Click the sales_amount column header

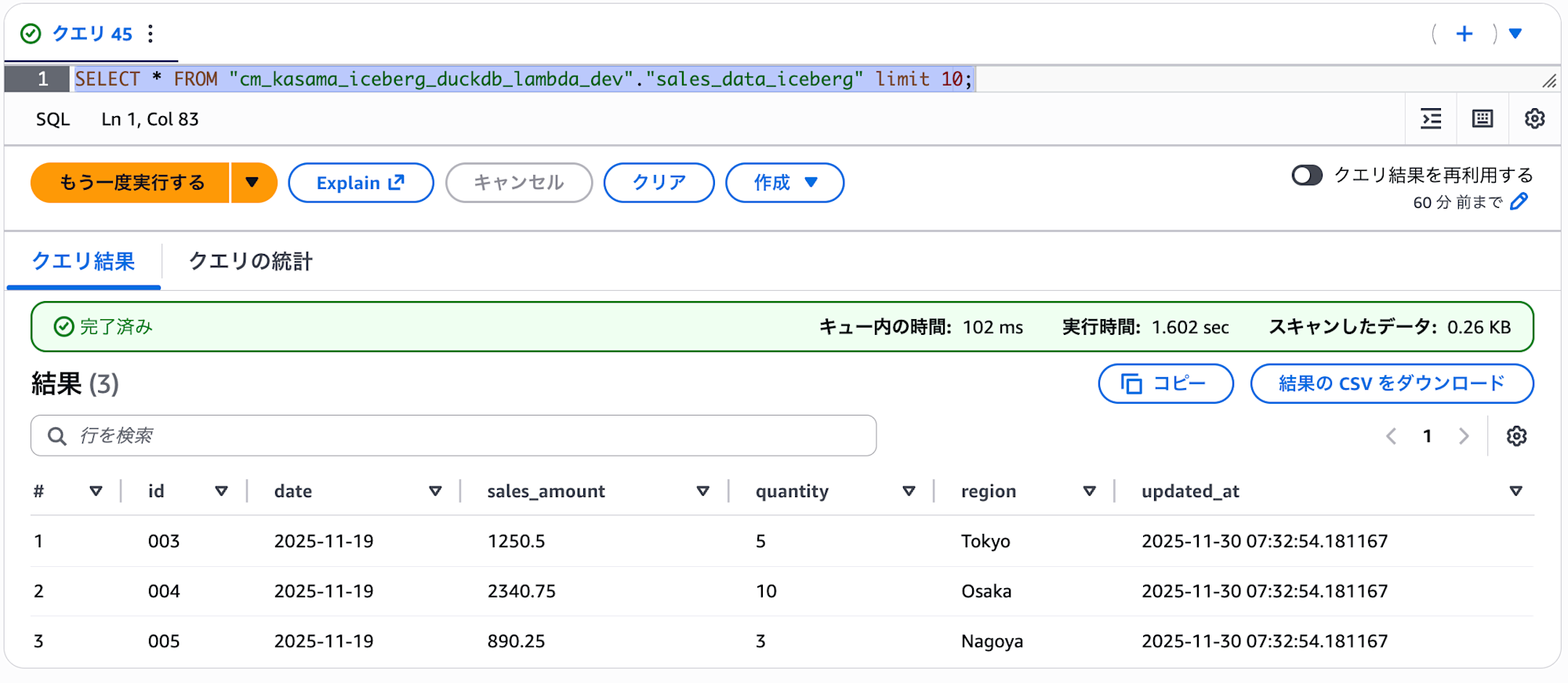tap(546, 491)
